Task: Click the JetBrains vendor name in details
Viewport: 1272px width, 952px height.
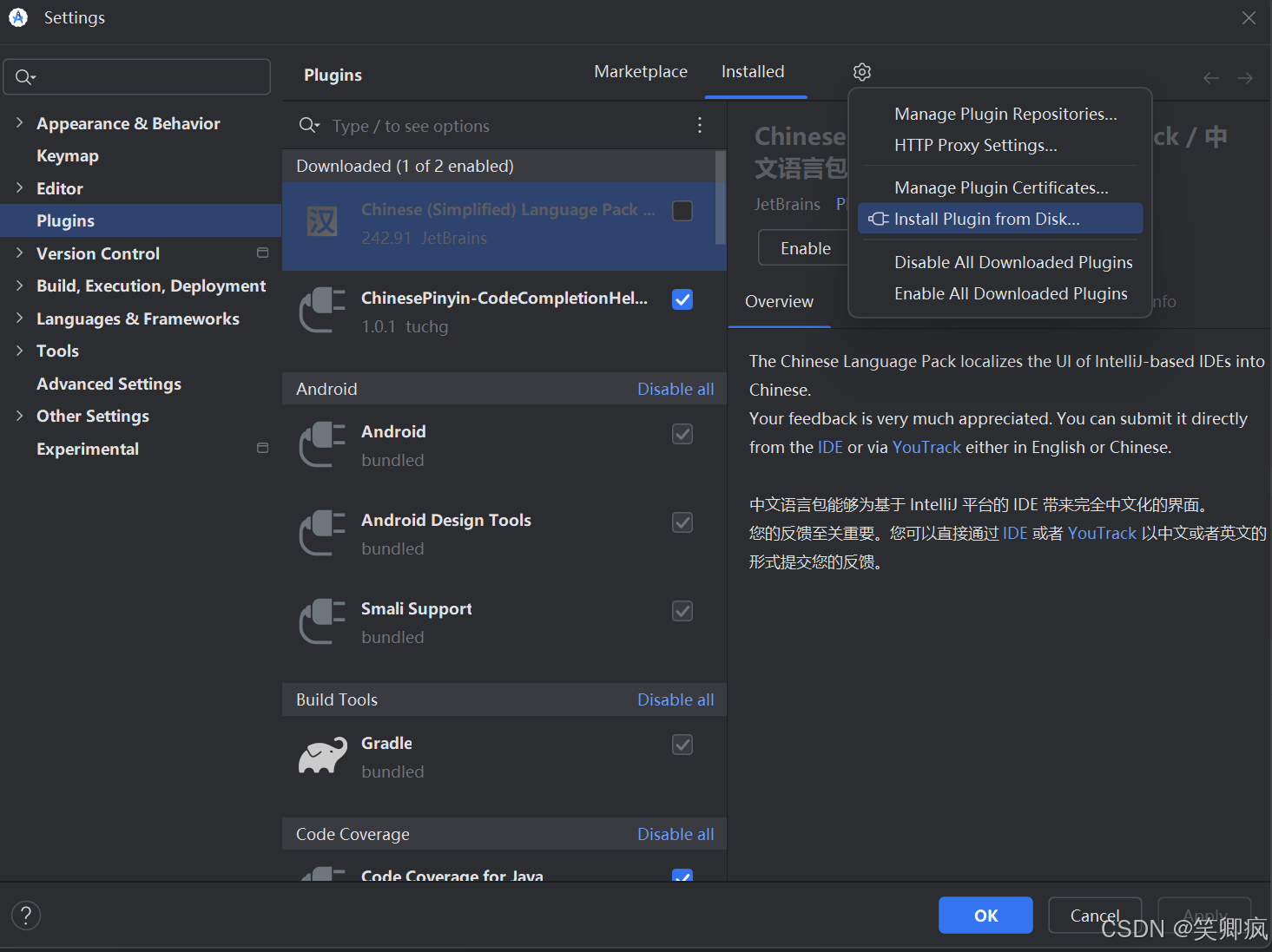Action: [787, 205]
